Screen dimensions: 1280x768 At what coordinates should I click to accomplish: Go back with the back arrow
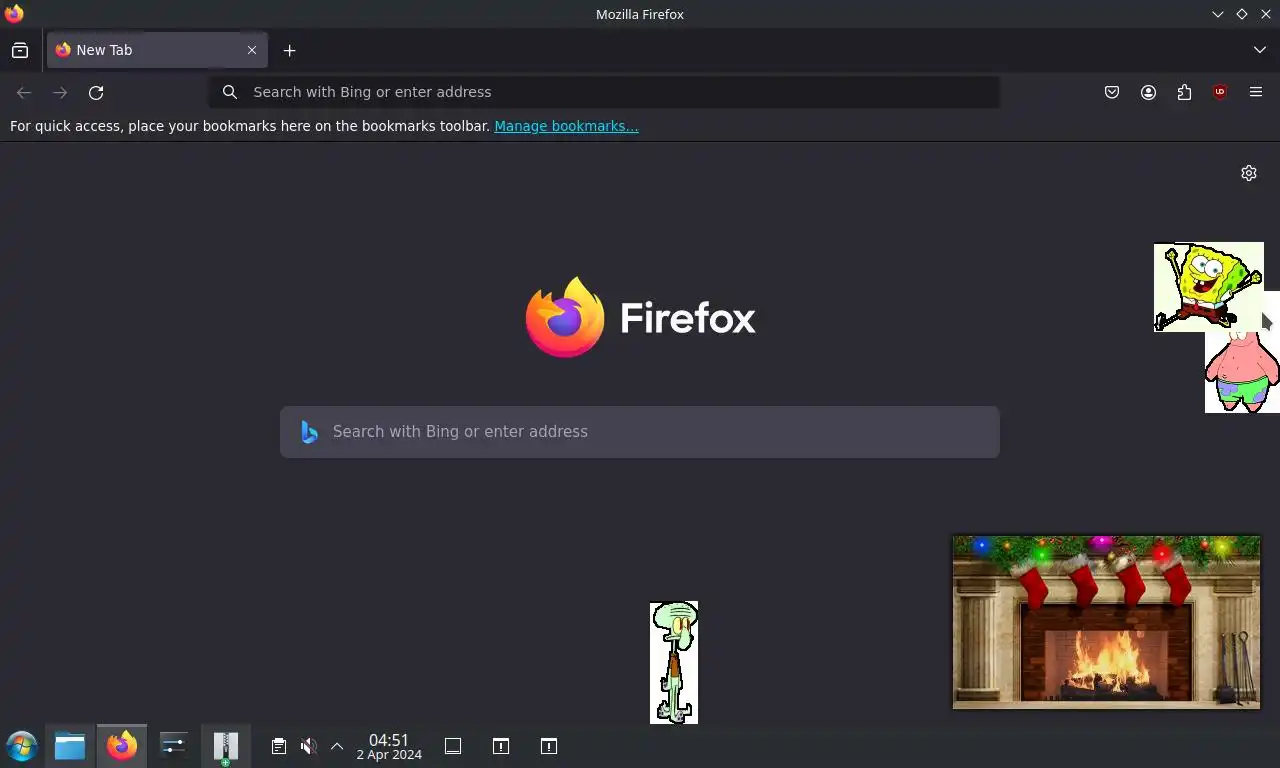[24, 92]
